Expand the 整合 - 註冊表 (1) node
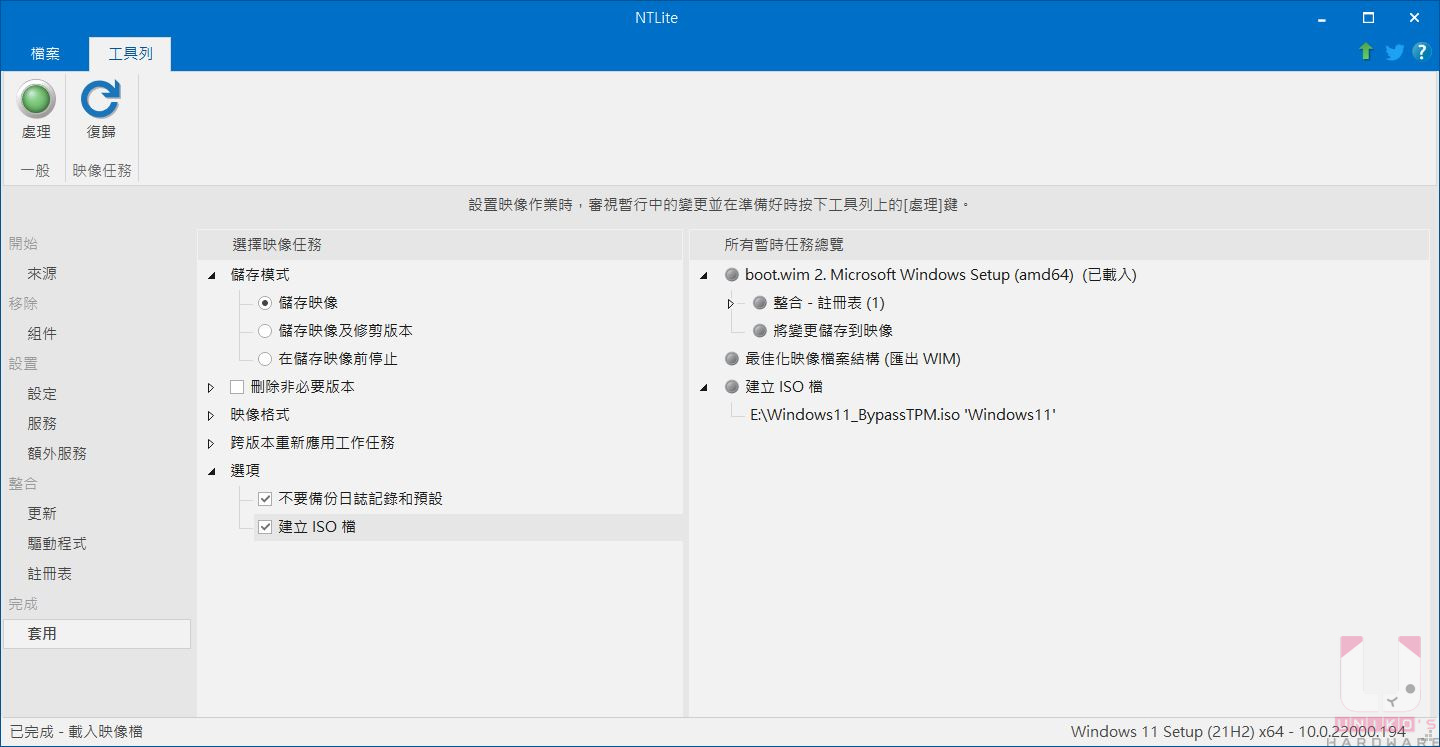The height and width of the screenshot is (747, 1440). pos(731,303)
